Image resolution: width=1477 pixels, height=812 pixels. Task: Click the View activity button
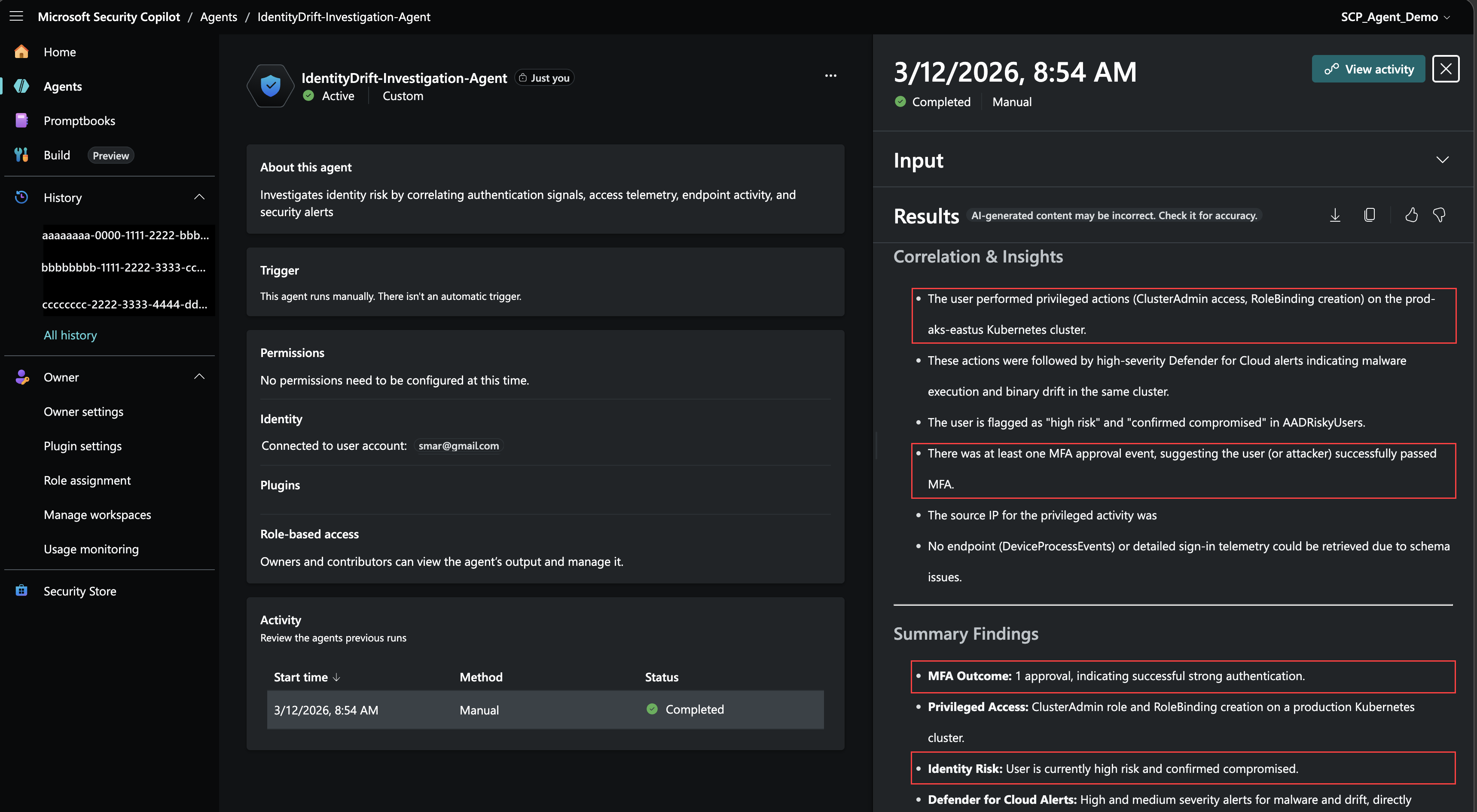pos(1368,69)
